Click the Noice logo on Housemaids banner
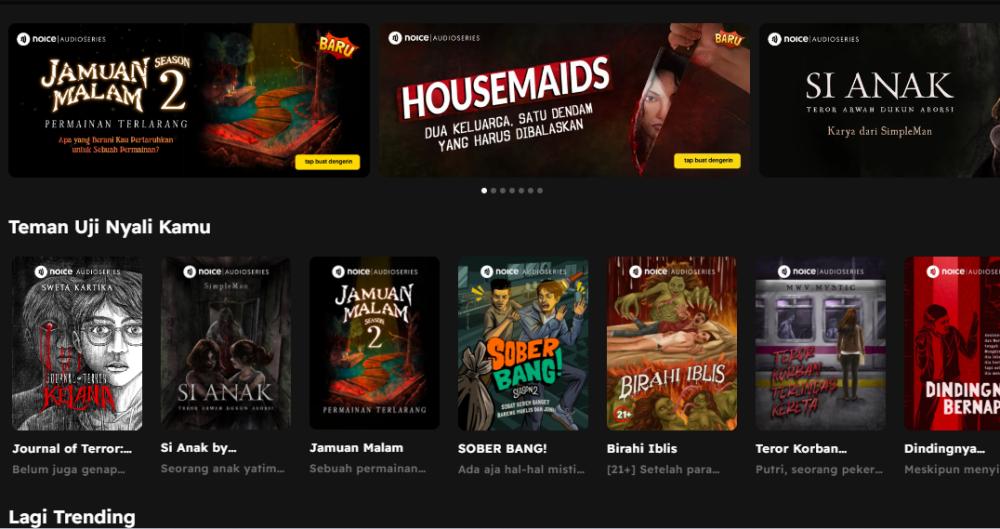The width and height of the screenshot is (1000, 529). pyautogui.click(x=408, y=38)
